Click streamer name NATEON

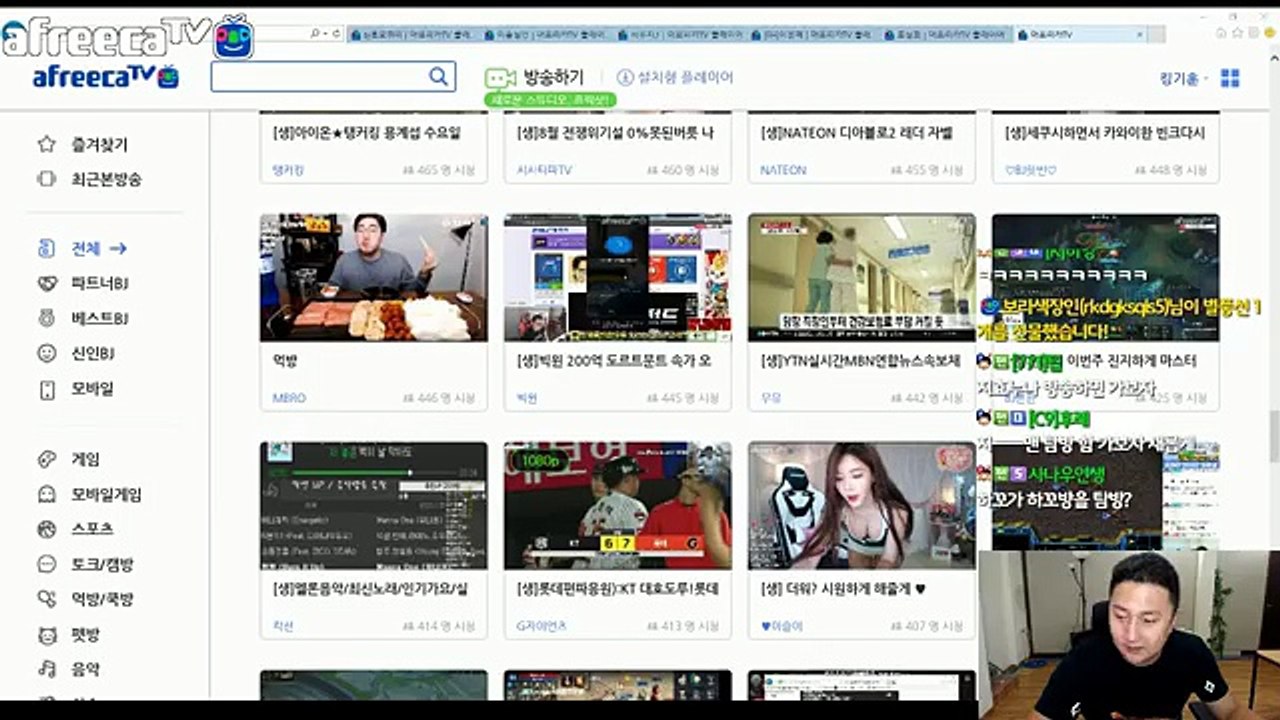tap(783, 170)
